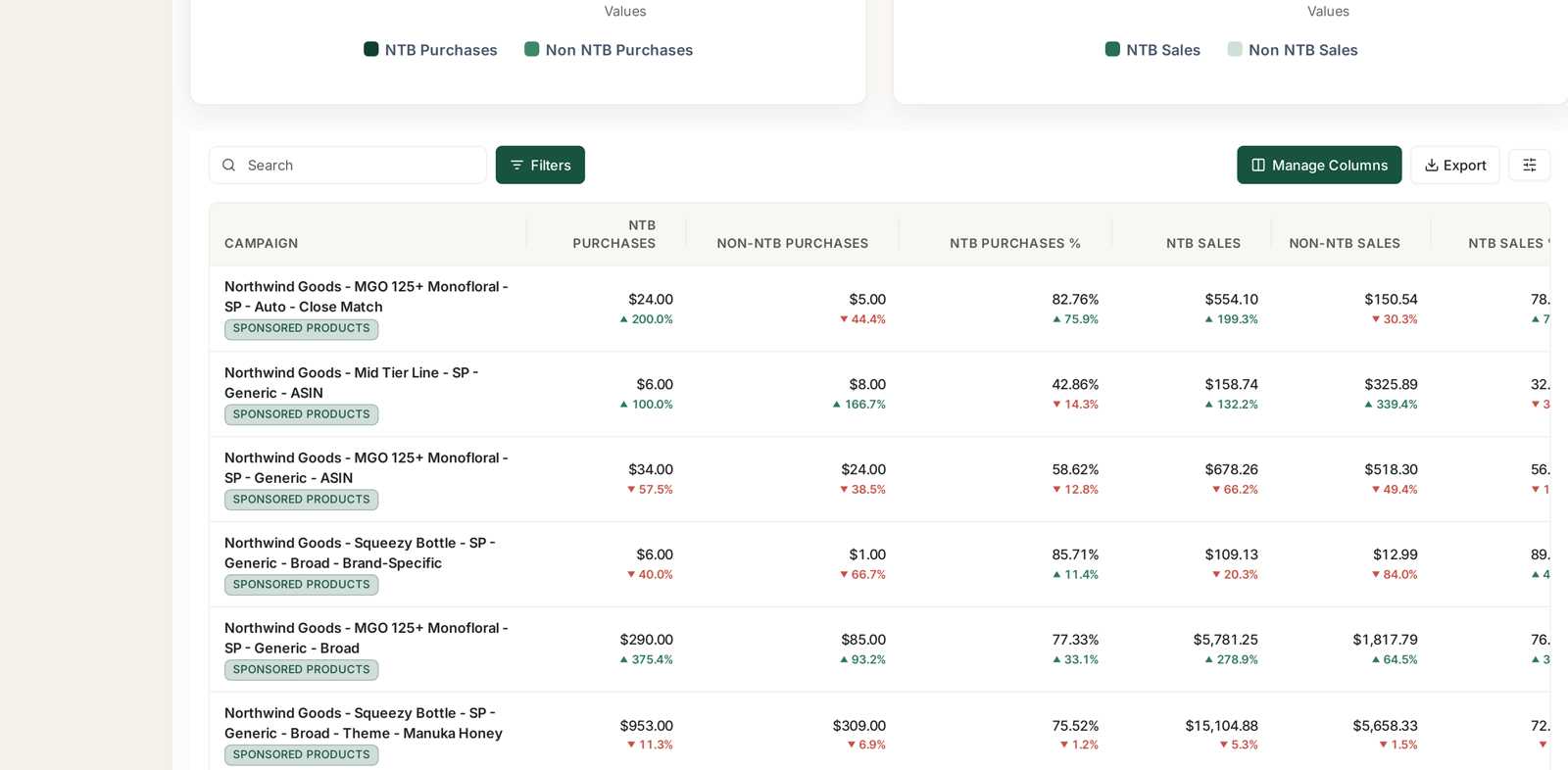Focus the Search input field

click(348, 165)
